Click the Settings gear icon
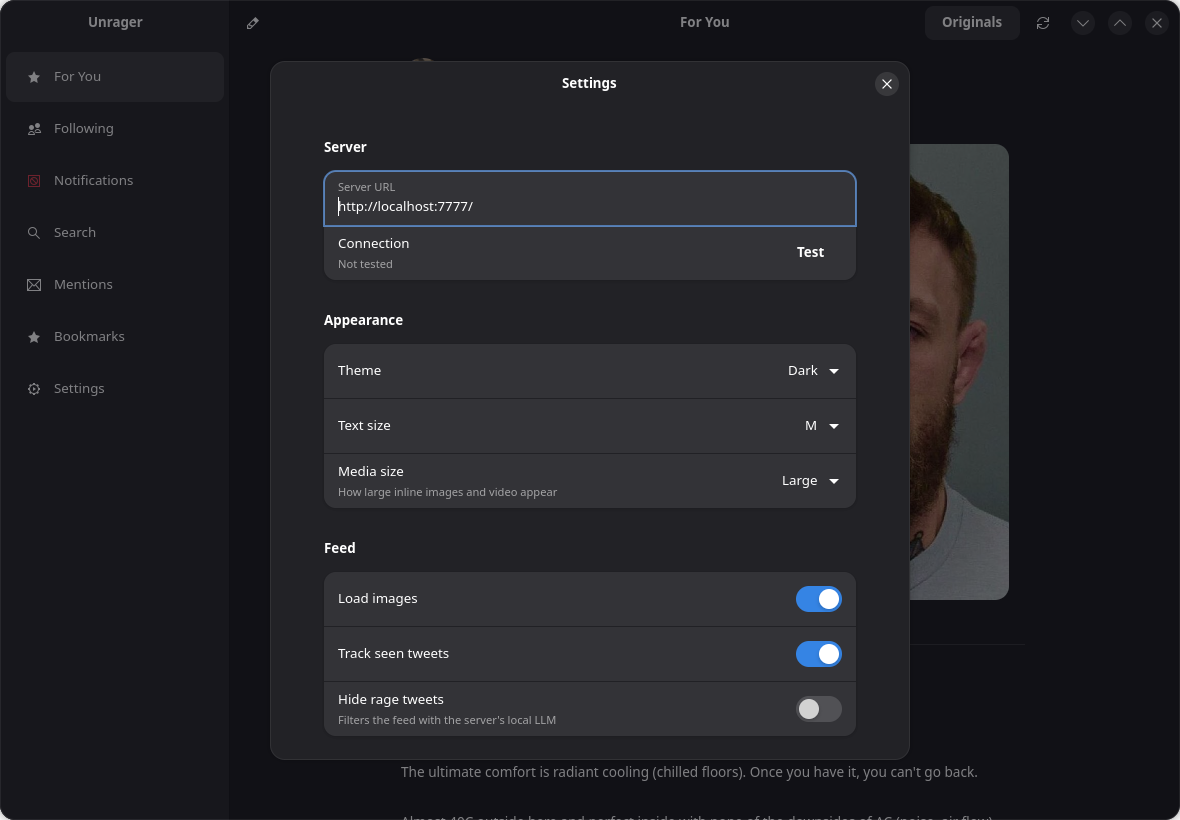Image resolution: width=1180 pixels, height=820 pixels. point(34,389)
